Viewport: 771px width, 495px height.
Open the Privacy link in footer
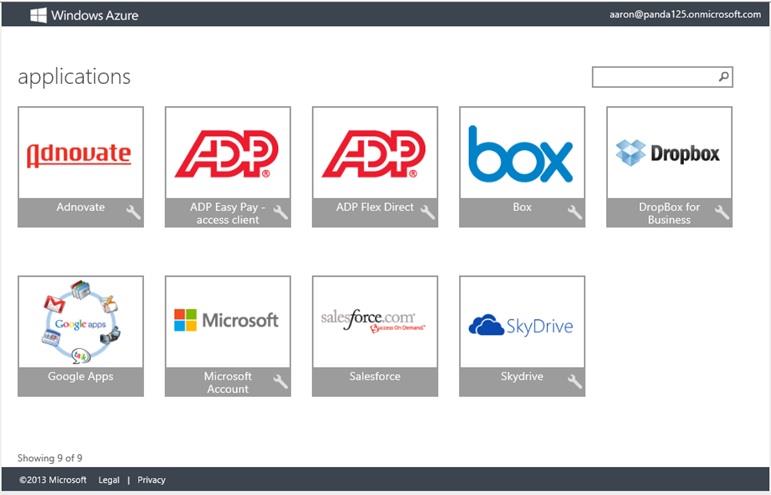151,480
